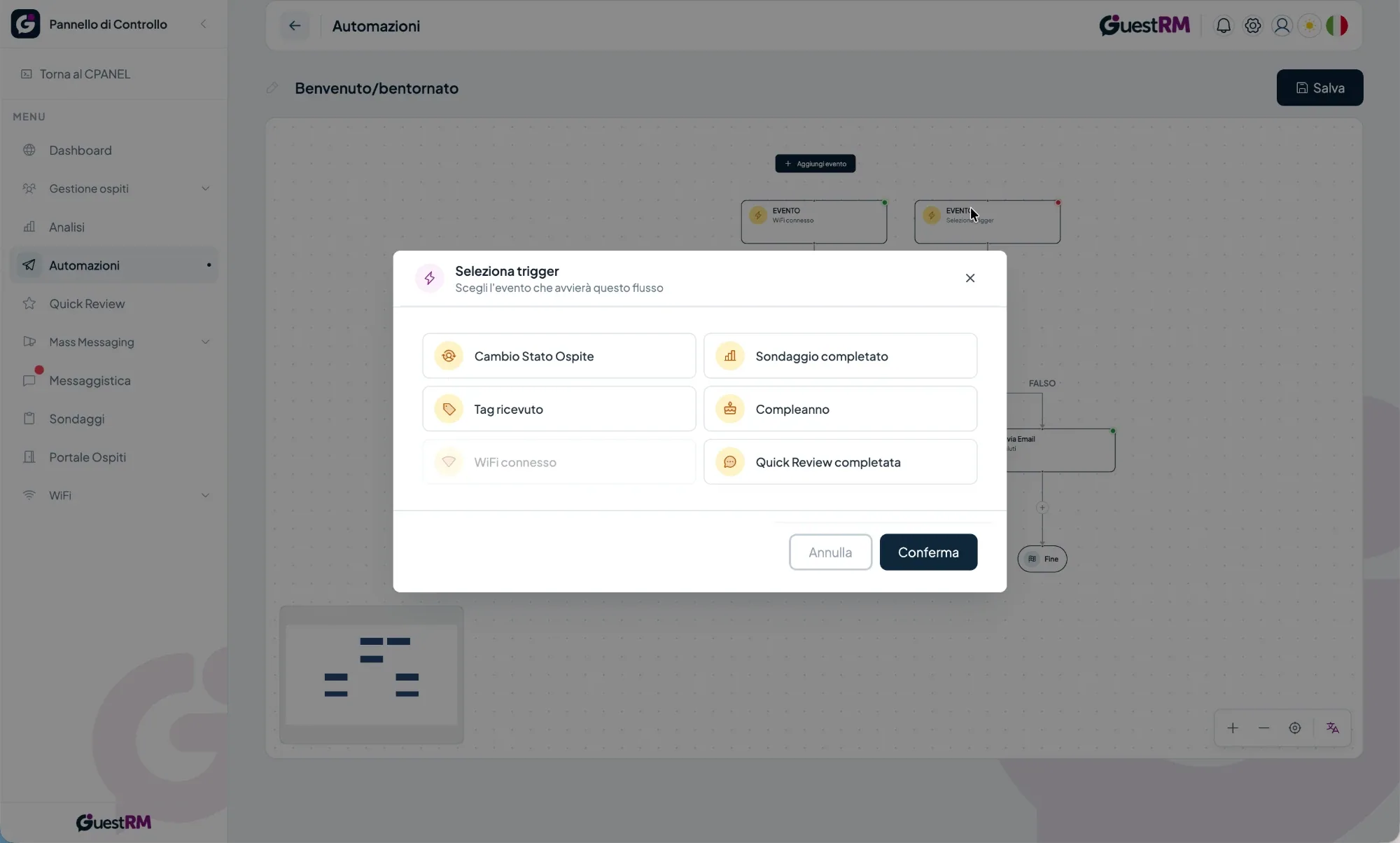Screen dimensions: 1400x843
Task: Click the translate icon on canvas toolbar
Action: [1332, 728]
